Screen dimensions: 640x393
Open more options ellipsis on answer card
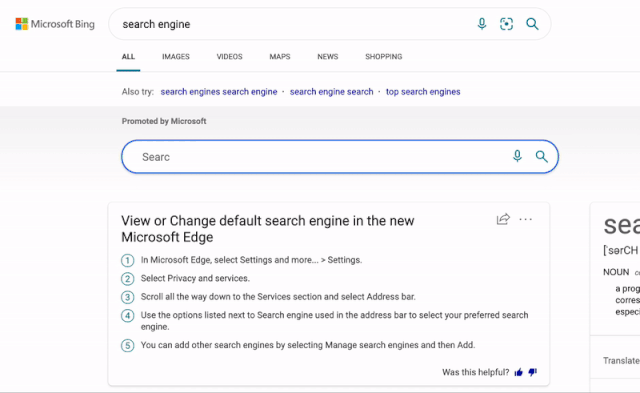(x=526, y=220)
